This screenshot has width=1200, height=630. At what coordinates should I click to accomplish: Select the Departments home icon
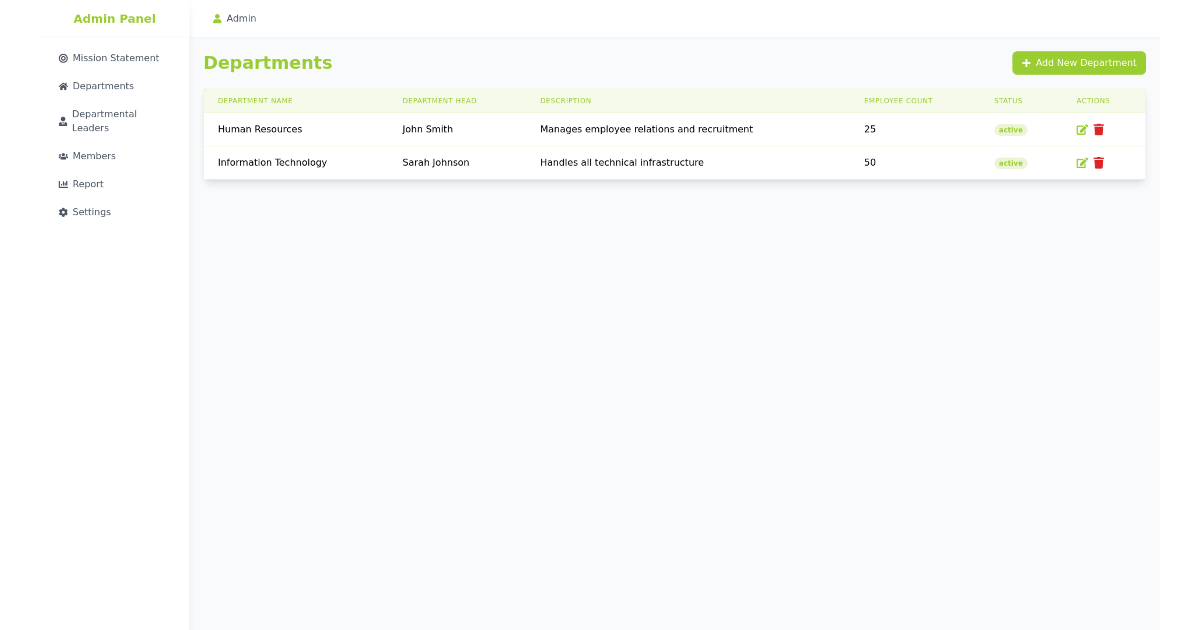pyautogui.click(x=63, y=85)
